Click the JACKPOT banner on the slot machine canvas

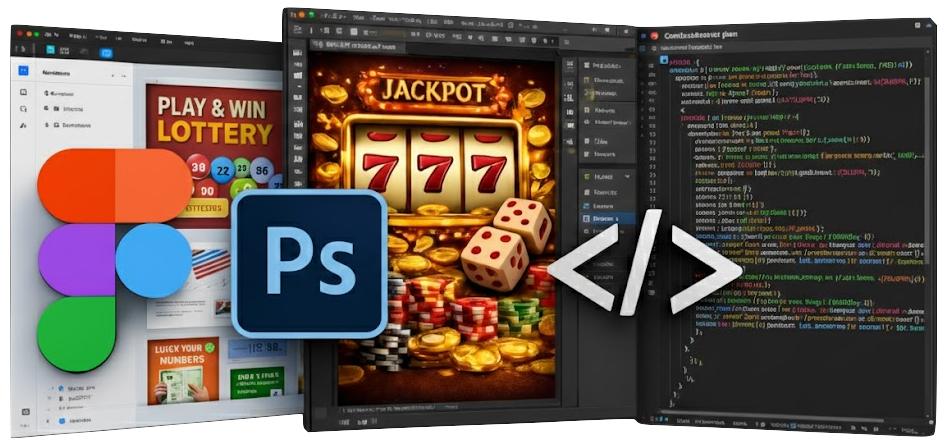tap(433, 91)
